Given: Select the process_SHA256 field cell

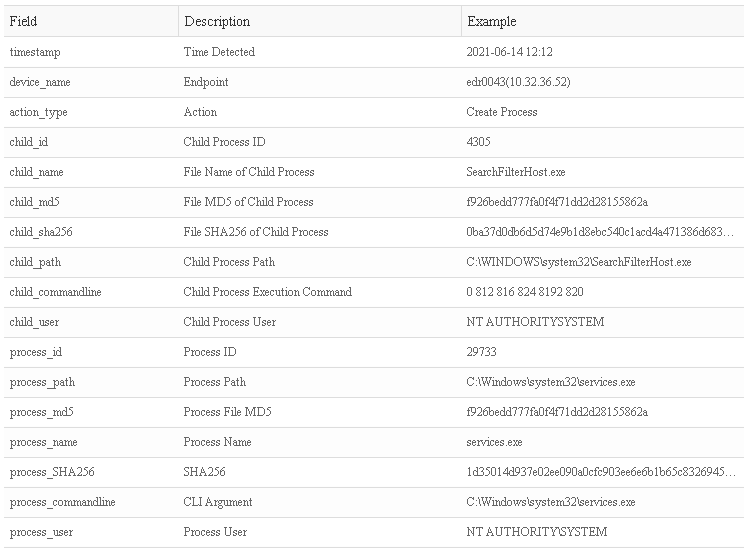Looking at the screenshot, I should [52, 472].
